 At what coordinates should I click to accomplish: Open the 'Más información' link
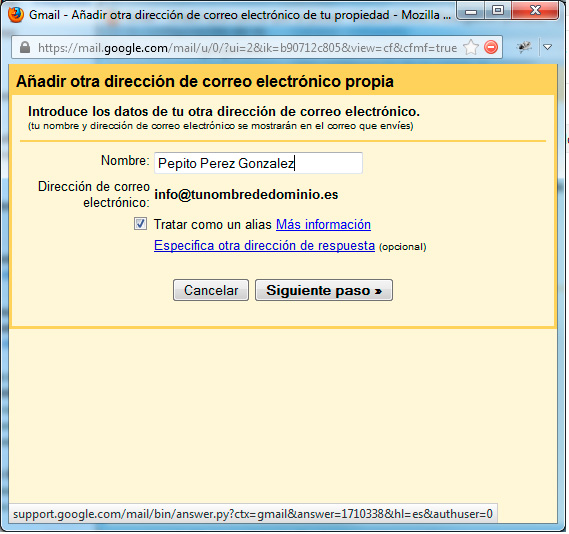coord(323,225)
